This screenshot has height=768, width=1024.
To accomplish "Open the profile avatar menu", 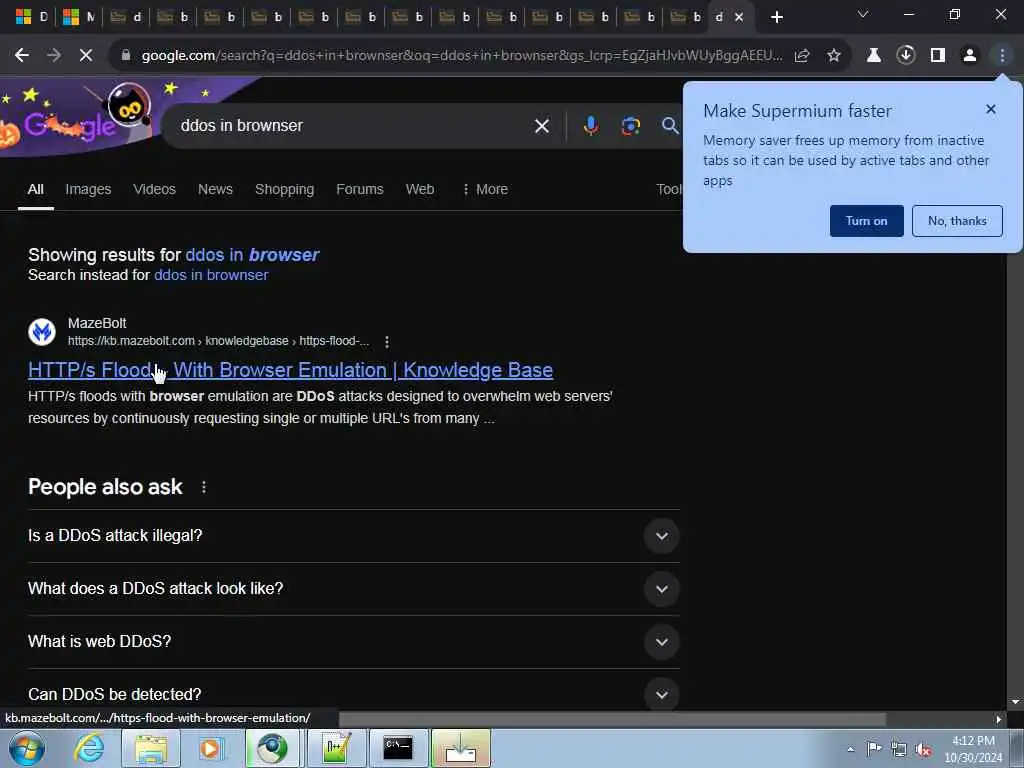I will coord(970,56).
